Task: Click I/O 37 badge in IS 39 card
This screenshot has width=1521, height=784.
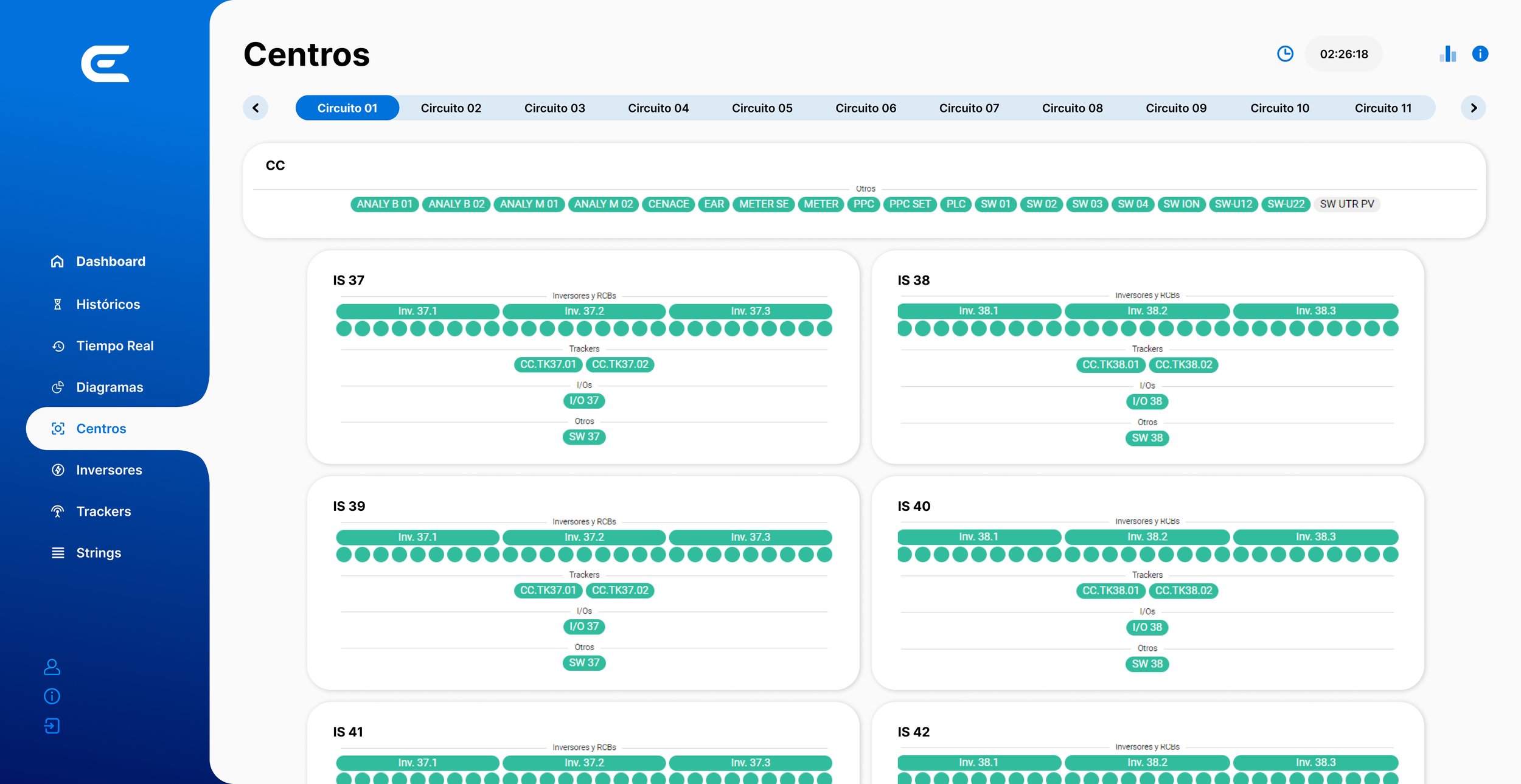Action: tap(584, 626)
